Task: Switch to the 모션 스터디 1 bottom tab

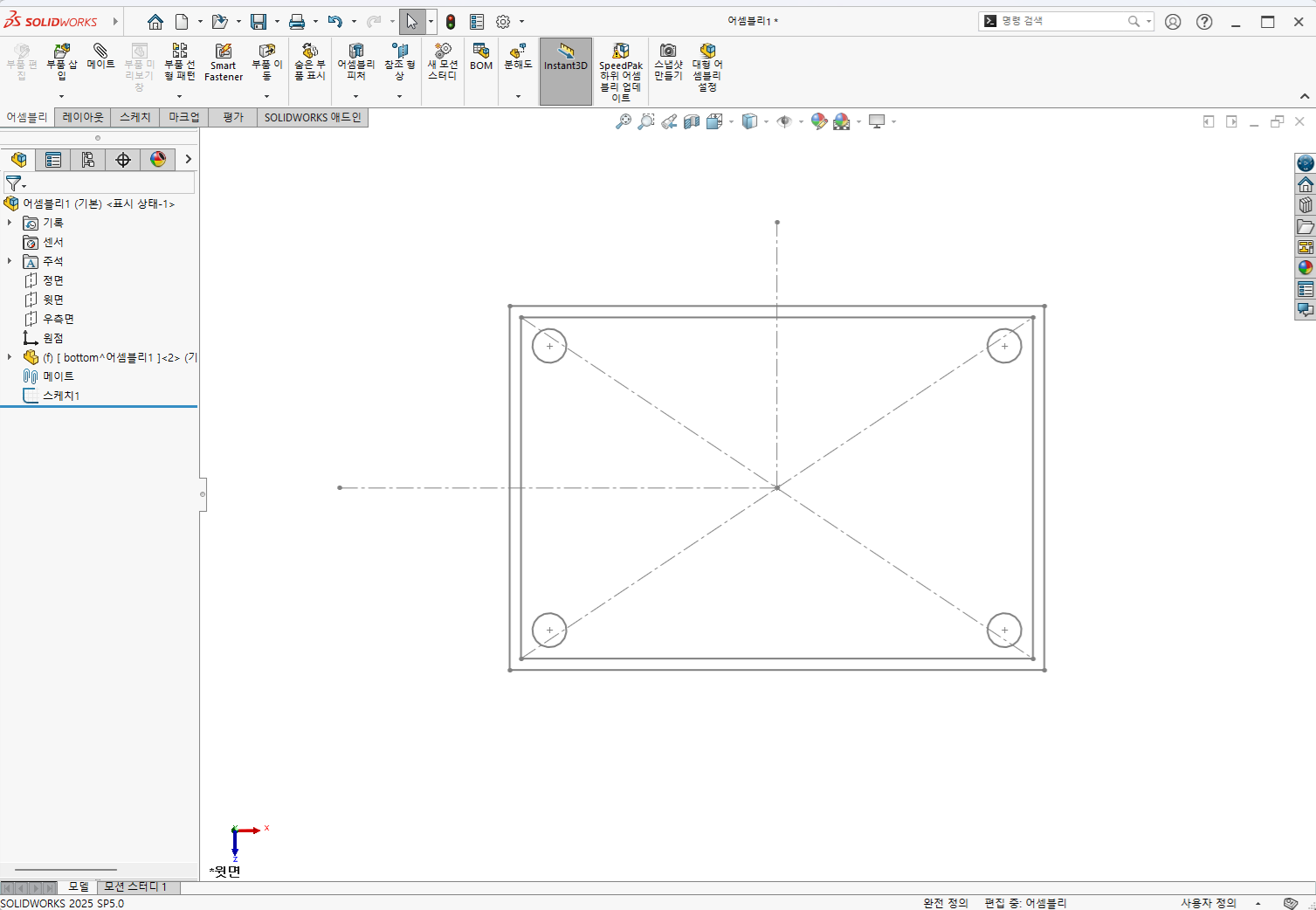Action: point(135,886)
